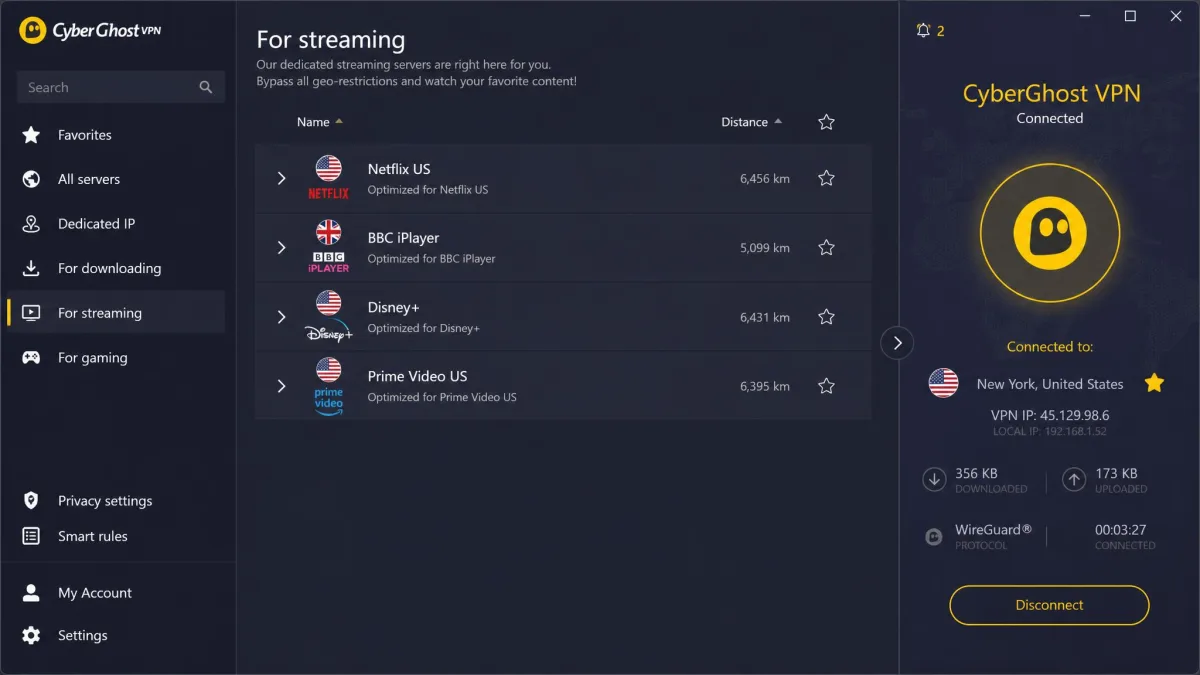Toggle the favorites star column header
Image resolution: width=1200 pixels, height=675 pixels.
click(826, 122)
